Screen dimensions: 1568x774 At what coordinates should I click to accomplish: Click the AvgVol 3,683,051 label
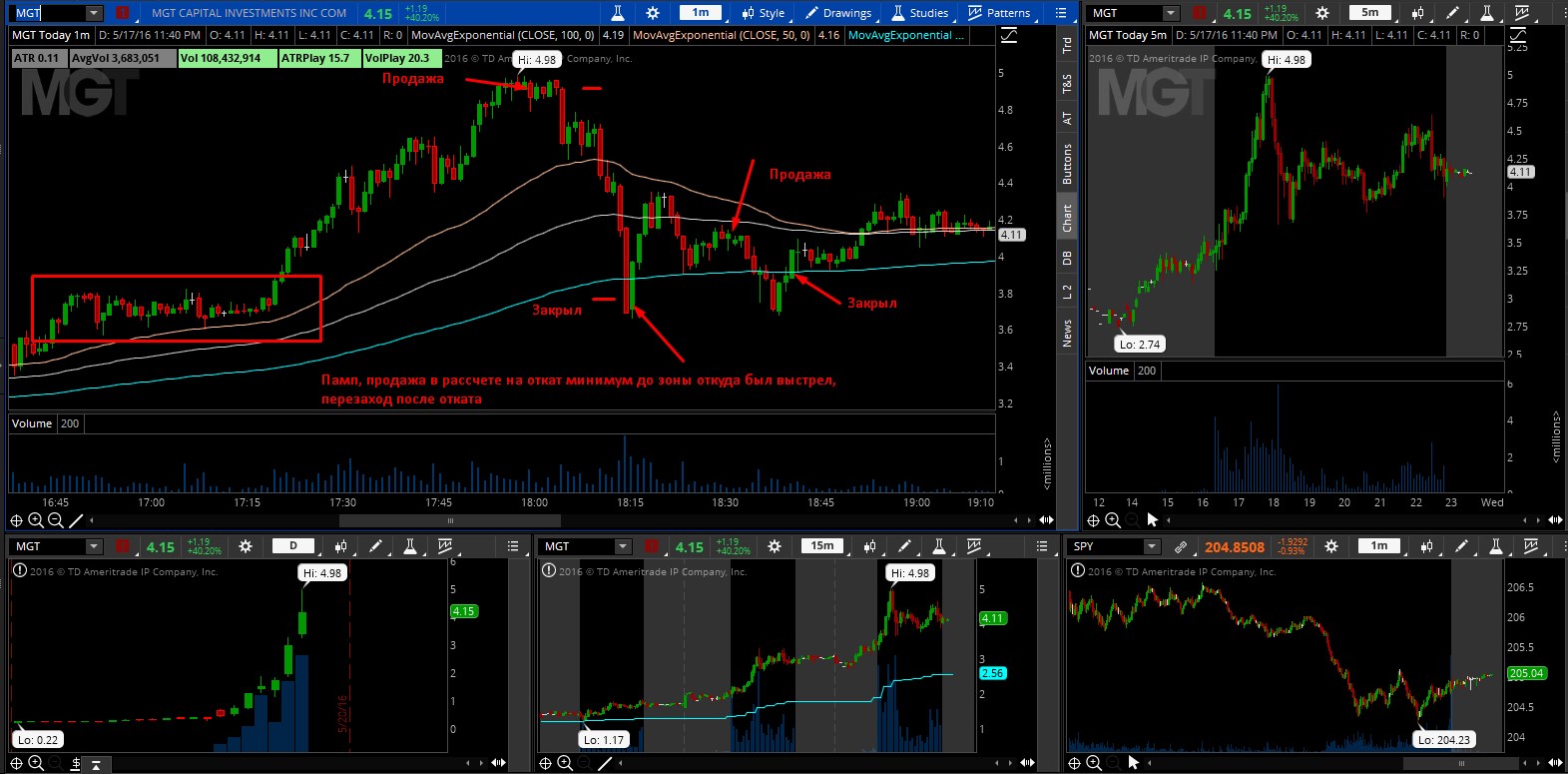122,58
